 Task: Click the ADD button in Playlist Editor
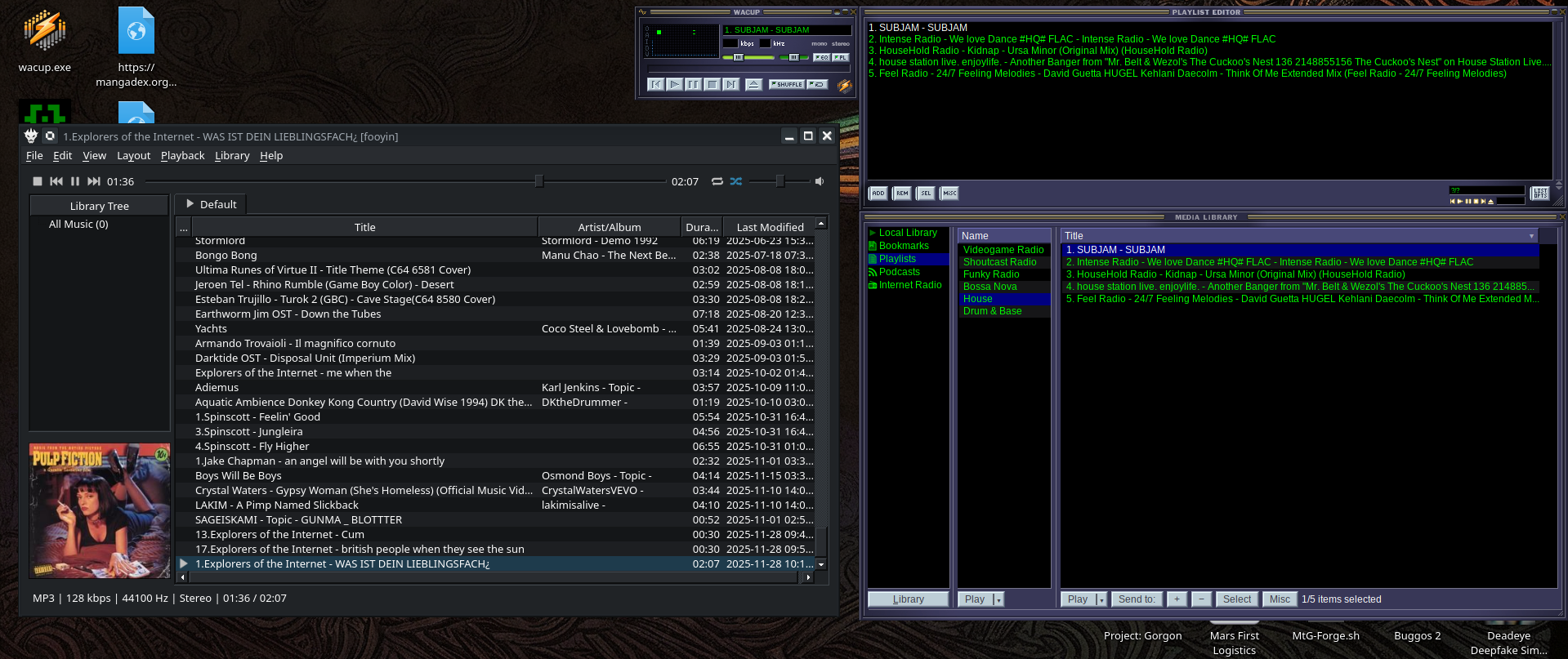tap(878, 194)
